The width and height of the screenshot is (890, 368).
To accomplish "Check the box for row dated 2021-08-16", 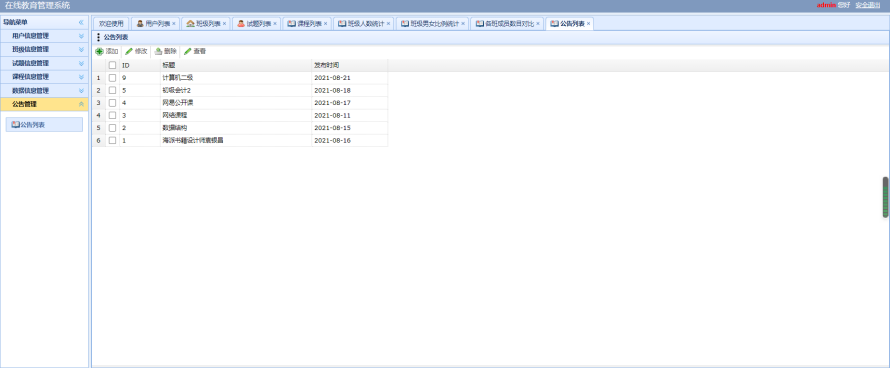I will (112, 140).
